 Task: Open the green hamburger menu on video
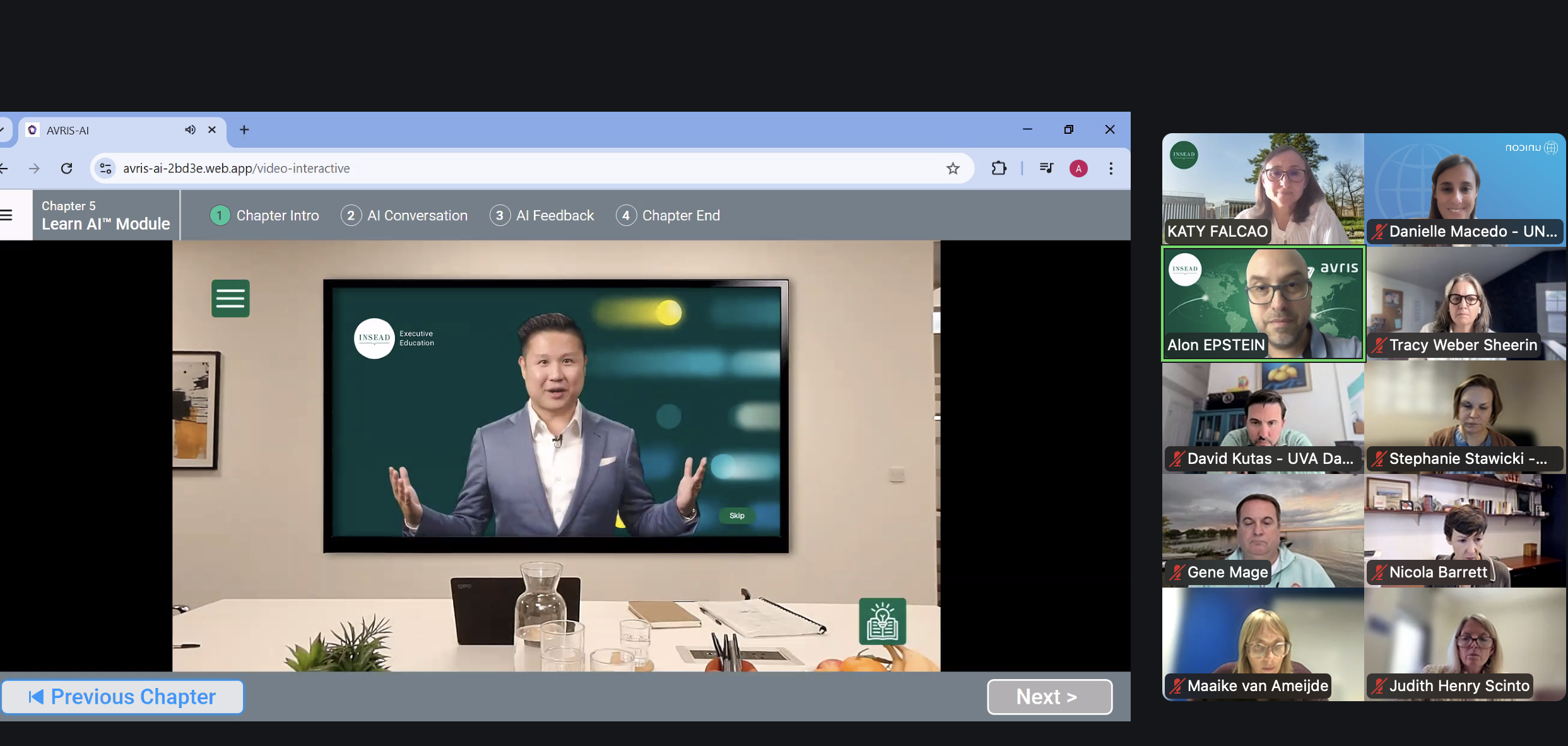pyautogui.click(x=230, y=298)
